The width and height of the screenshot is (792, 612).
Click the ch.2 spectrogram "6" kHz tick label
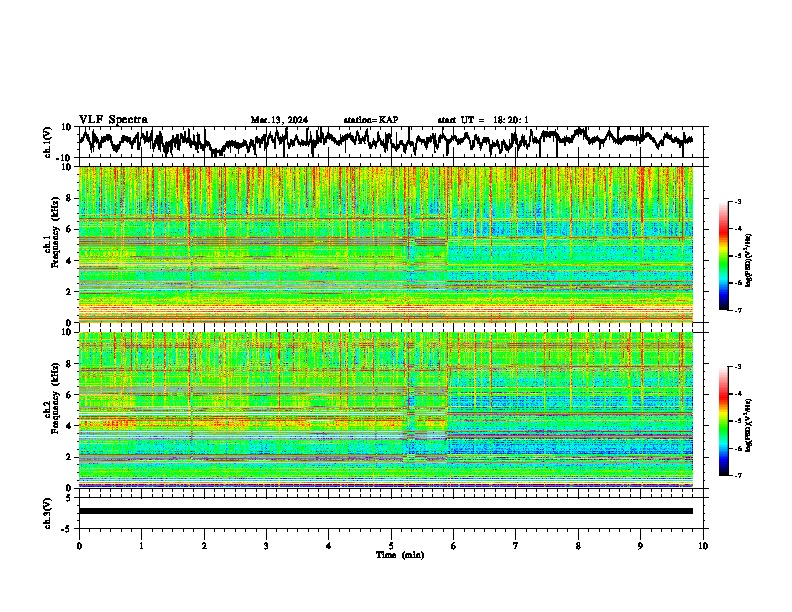69,395
